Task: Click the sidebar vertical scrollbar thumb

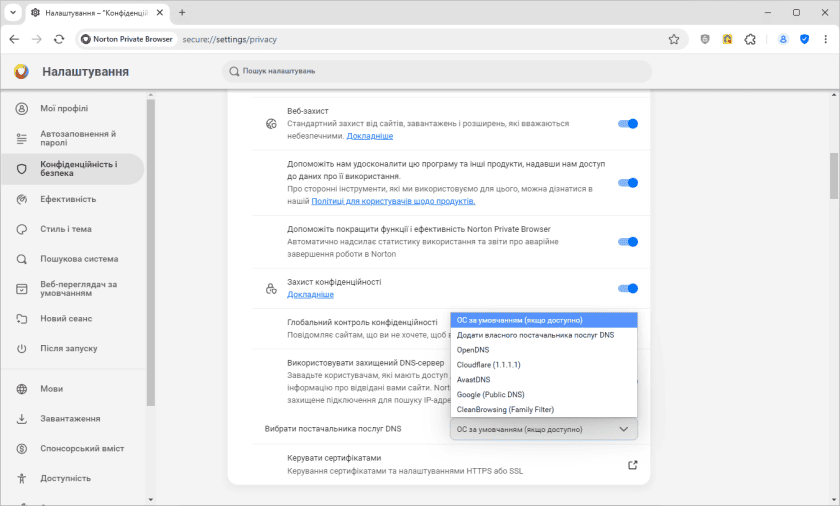Action: (151, 252)
